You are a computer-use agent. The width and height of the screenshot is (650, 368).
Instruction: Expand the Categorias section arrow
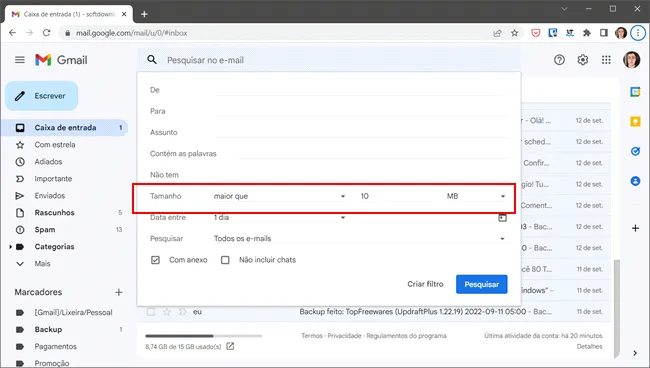pyautogui.click(x=10, y=247)
